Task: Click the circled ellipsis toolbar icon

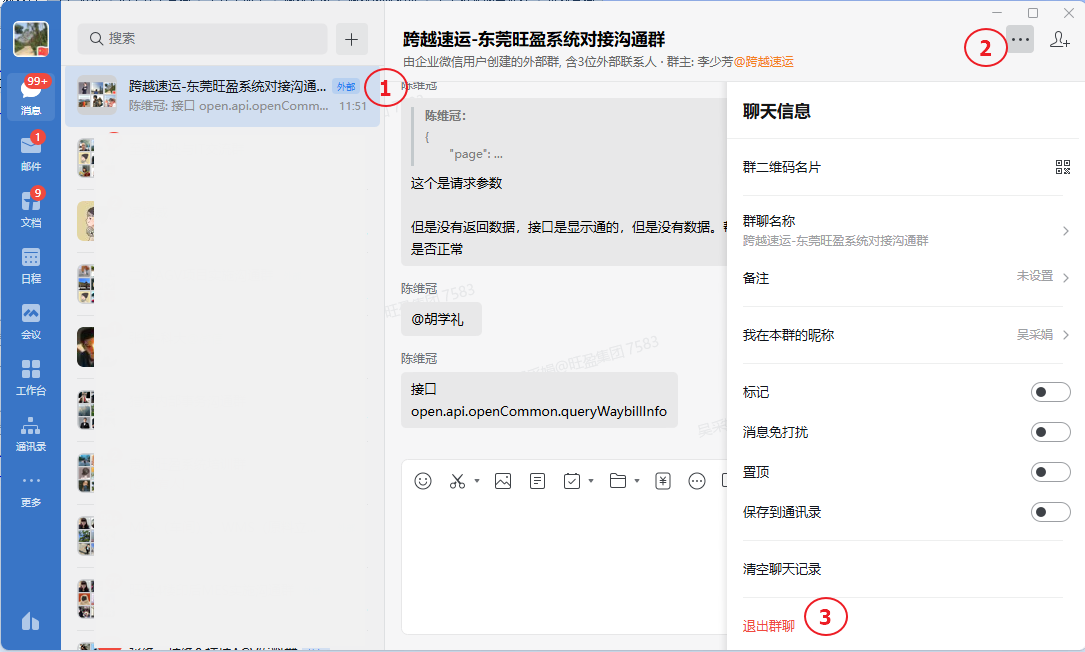Action: pyautogui.click(x=697, y=481)
